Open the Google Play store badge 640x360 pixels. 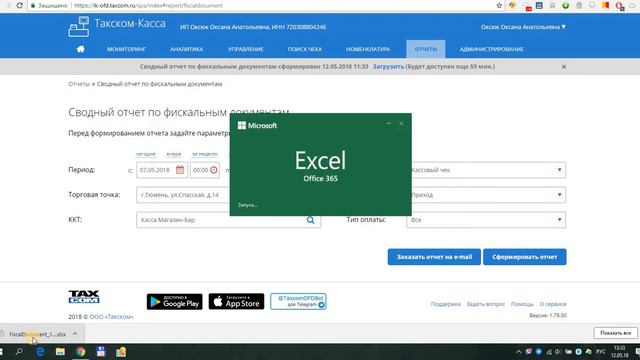(x=174, y=302)
